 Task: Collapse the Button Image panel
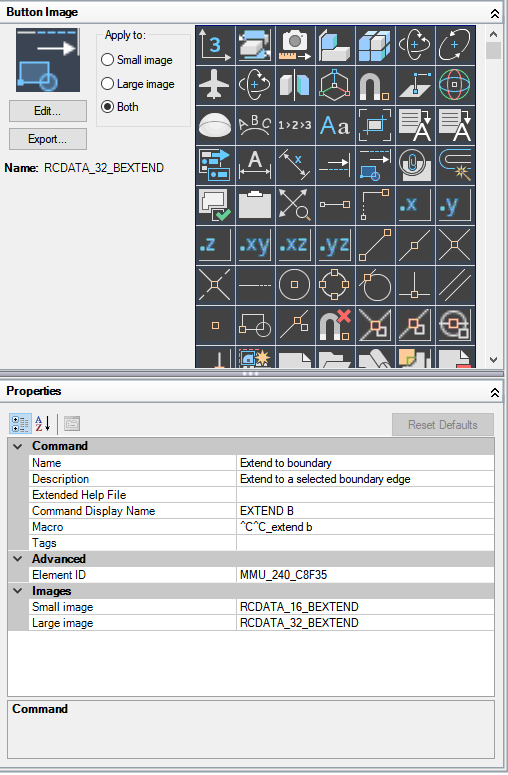tap(495, 13)
